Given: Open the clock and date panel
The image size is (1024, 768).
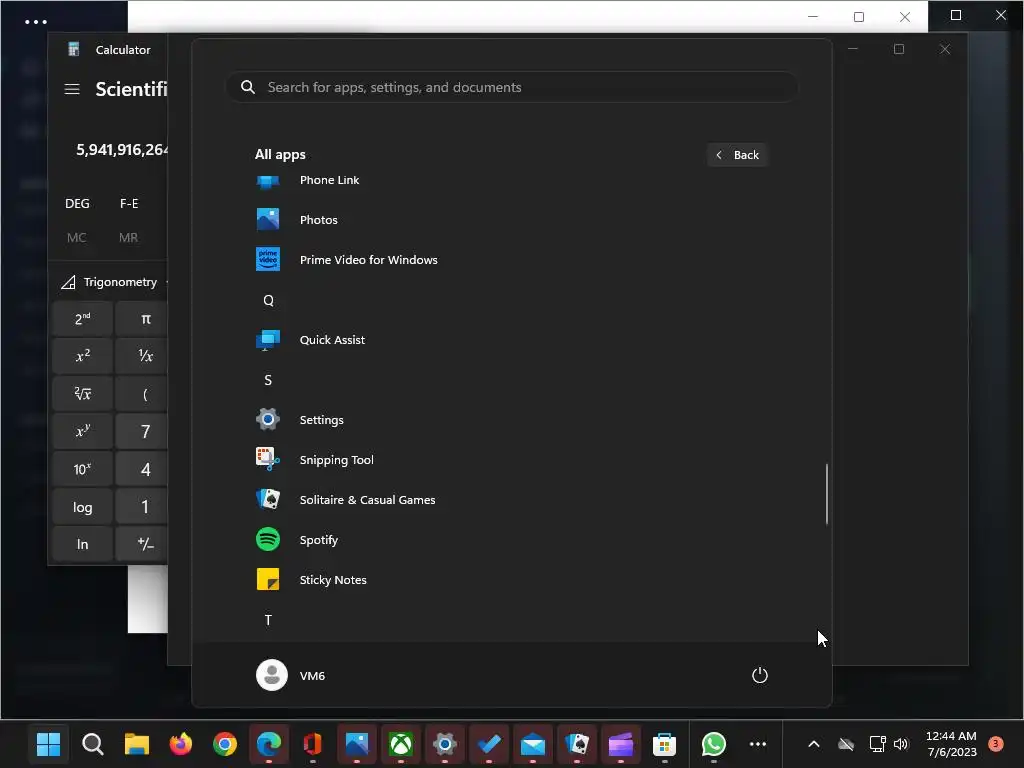Looking at the screenshot, I should pyautogui.click(x=952, y=744).
